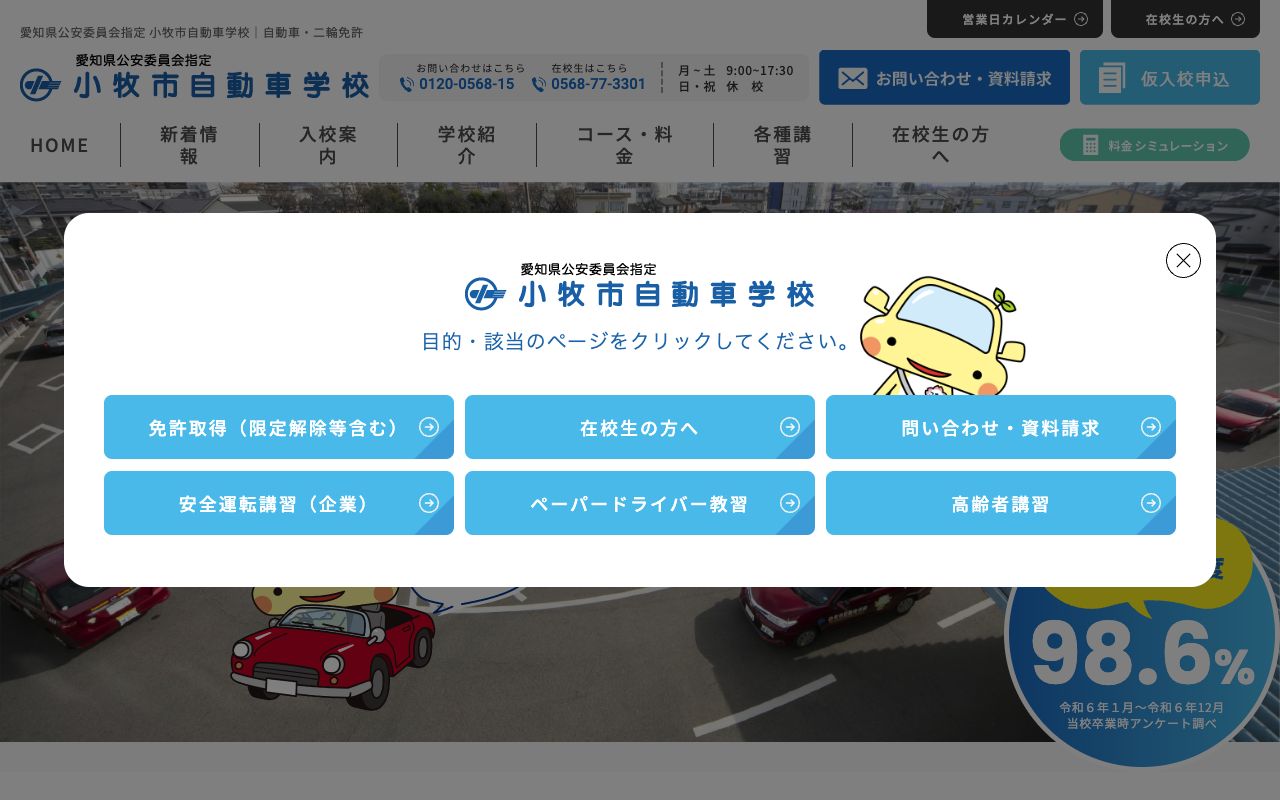Screen dimensions: 1280x800
Task: Click the phone icon next to 0568-77-3301
Action: tap(537, 85)
